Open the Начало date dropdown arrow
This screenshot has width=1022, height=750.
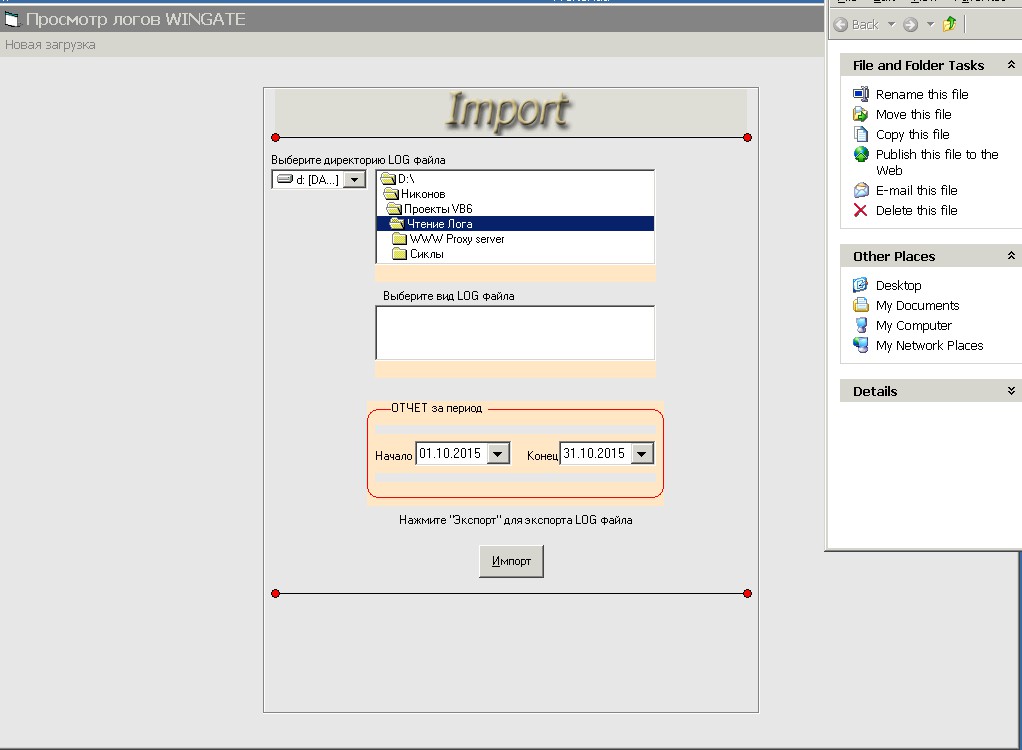pos(499,454)
